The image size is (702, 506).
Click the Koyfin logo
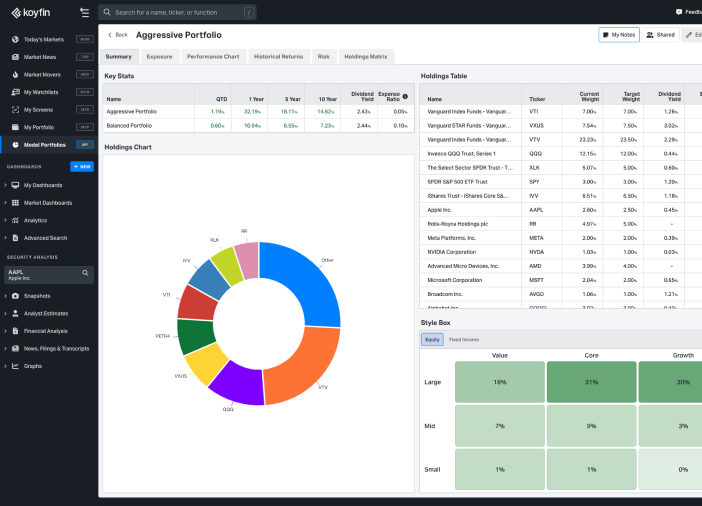(x=30, y=13)
